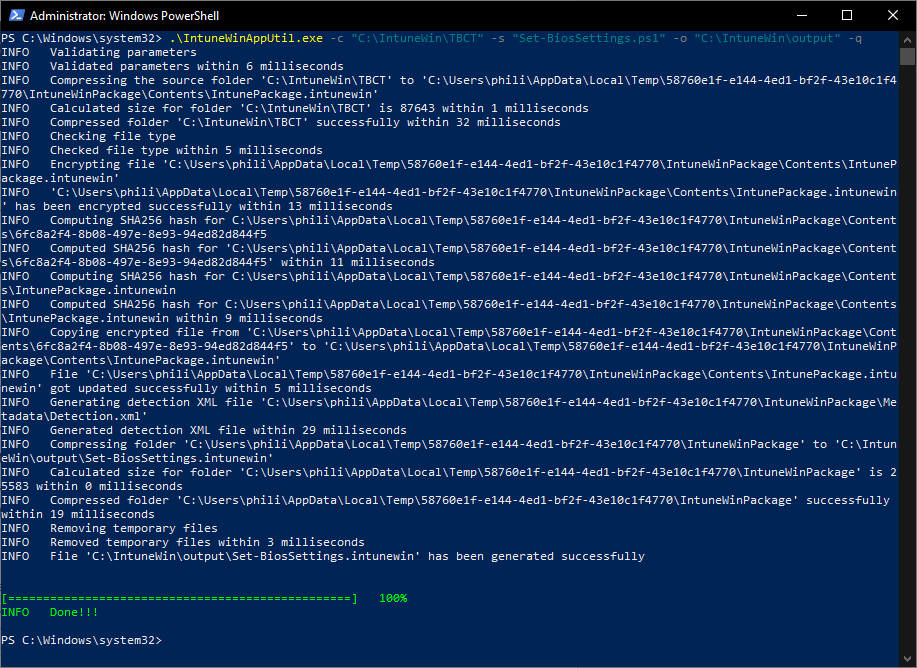Image resolution: width=917 pixels, height=668 pixels.
Task: Click the final PS C:\Windows\system32> prompt
Action: [81, 641]
